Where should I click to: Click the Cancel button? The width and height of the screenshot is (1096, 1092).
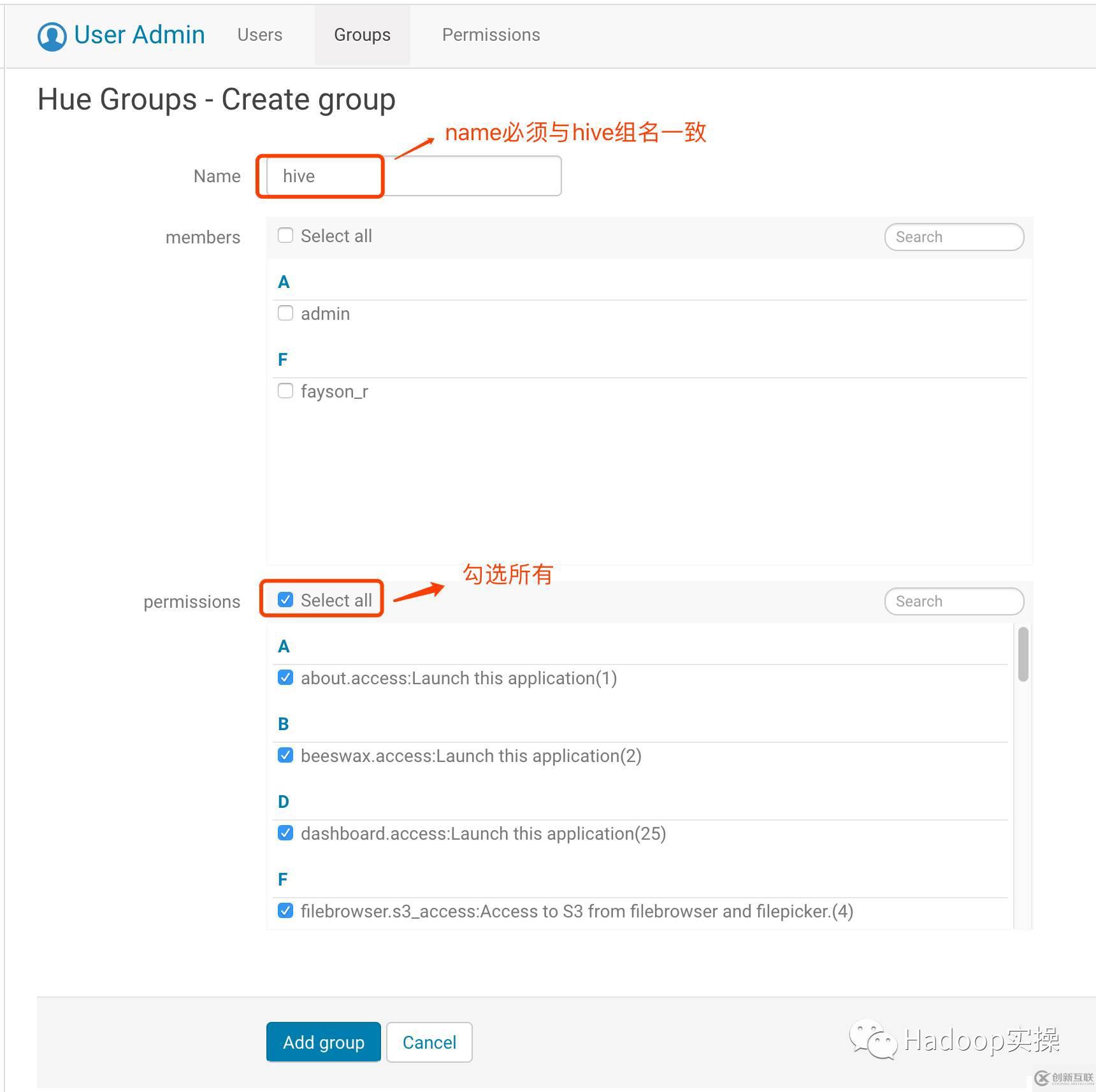[429, 1042]
